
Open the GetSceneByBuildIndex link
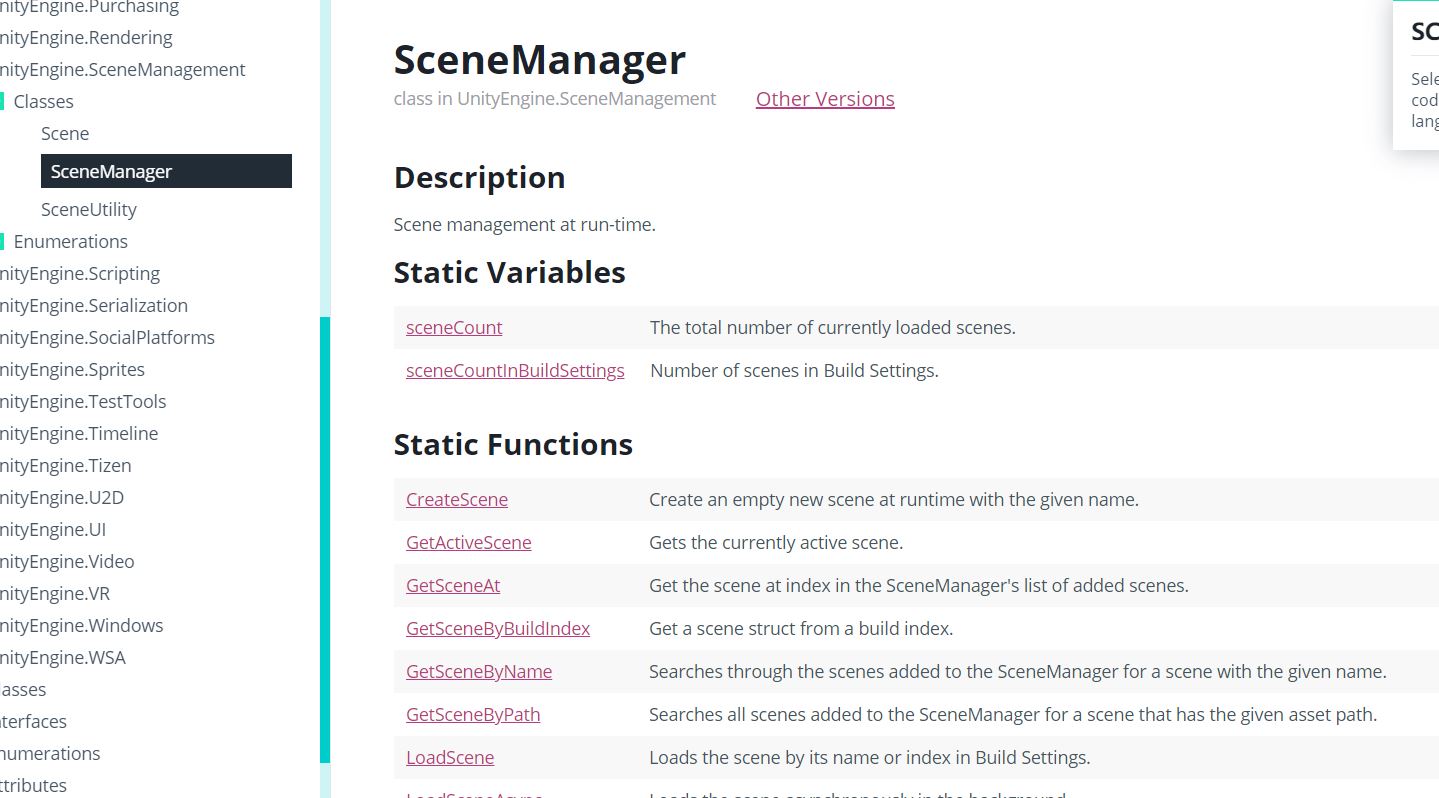[x=498, y=629]
